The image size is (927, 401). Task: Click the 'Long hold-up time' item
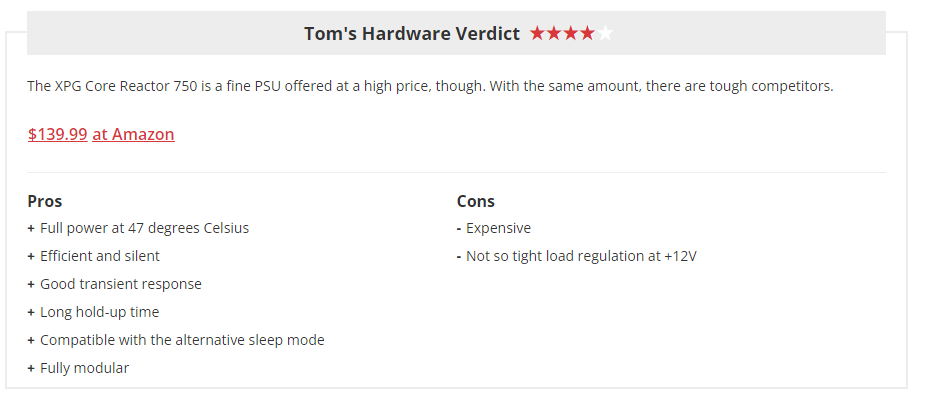[99, 312]
